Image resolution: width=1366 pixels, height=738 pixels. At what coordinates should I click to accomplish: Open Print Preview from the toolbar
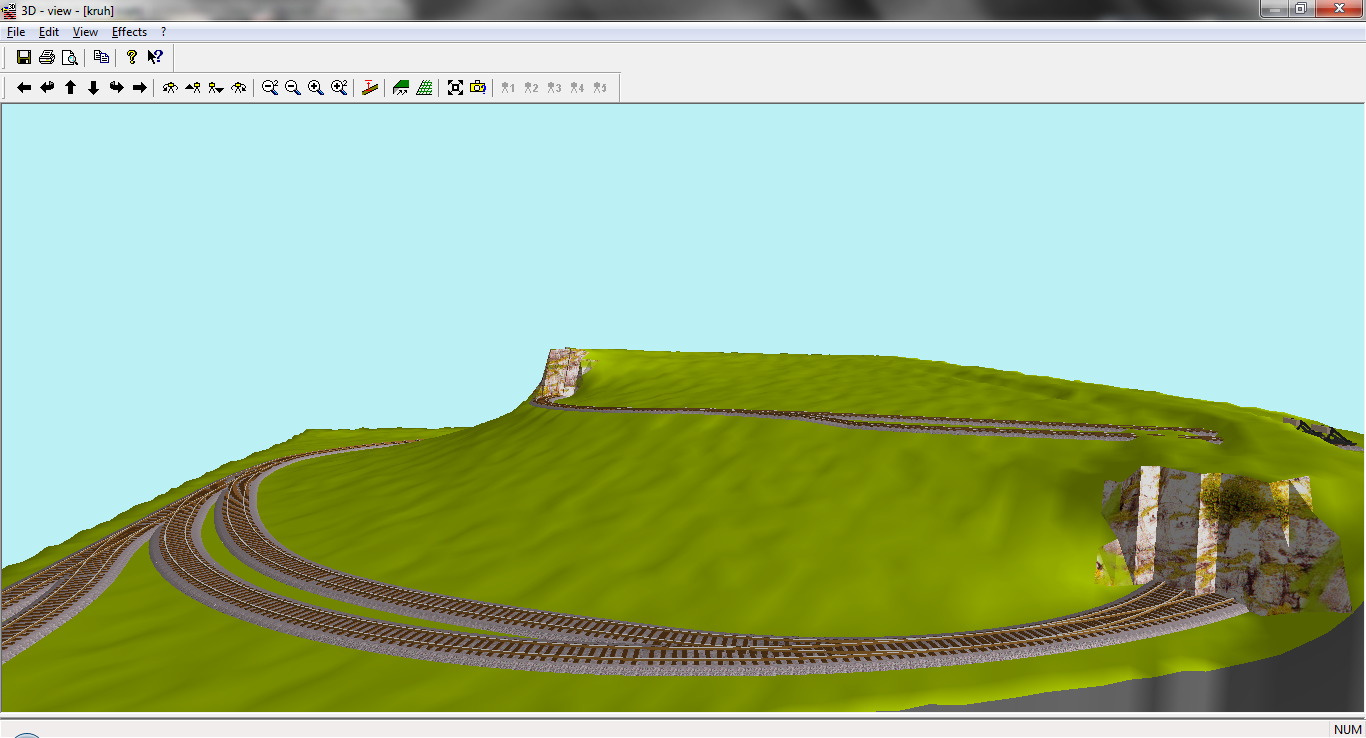coord(69,57)
